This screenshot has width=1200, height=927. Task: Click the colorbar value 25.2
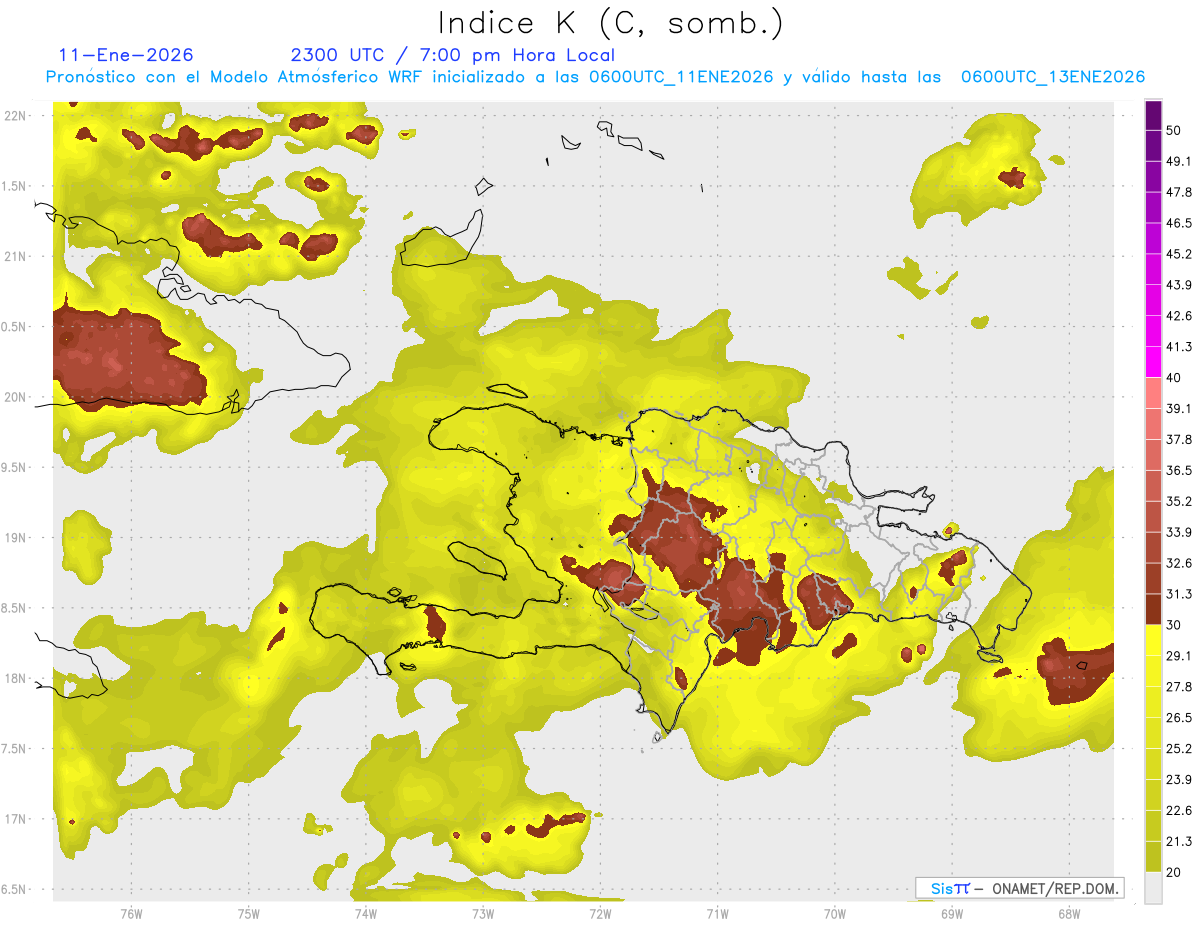pos(1180,749)
